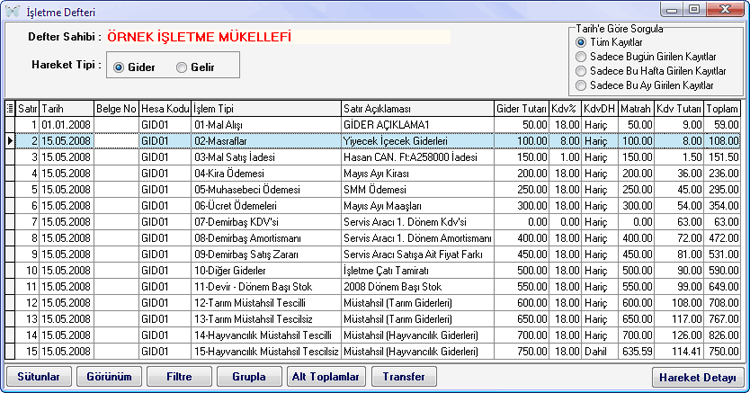The width and height of the screenshot is (750, 393).
Task: Open the Sütunlar button
Action: [x=39, y=377]
